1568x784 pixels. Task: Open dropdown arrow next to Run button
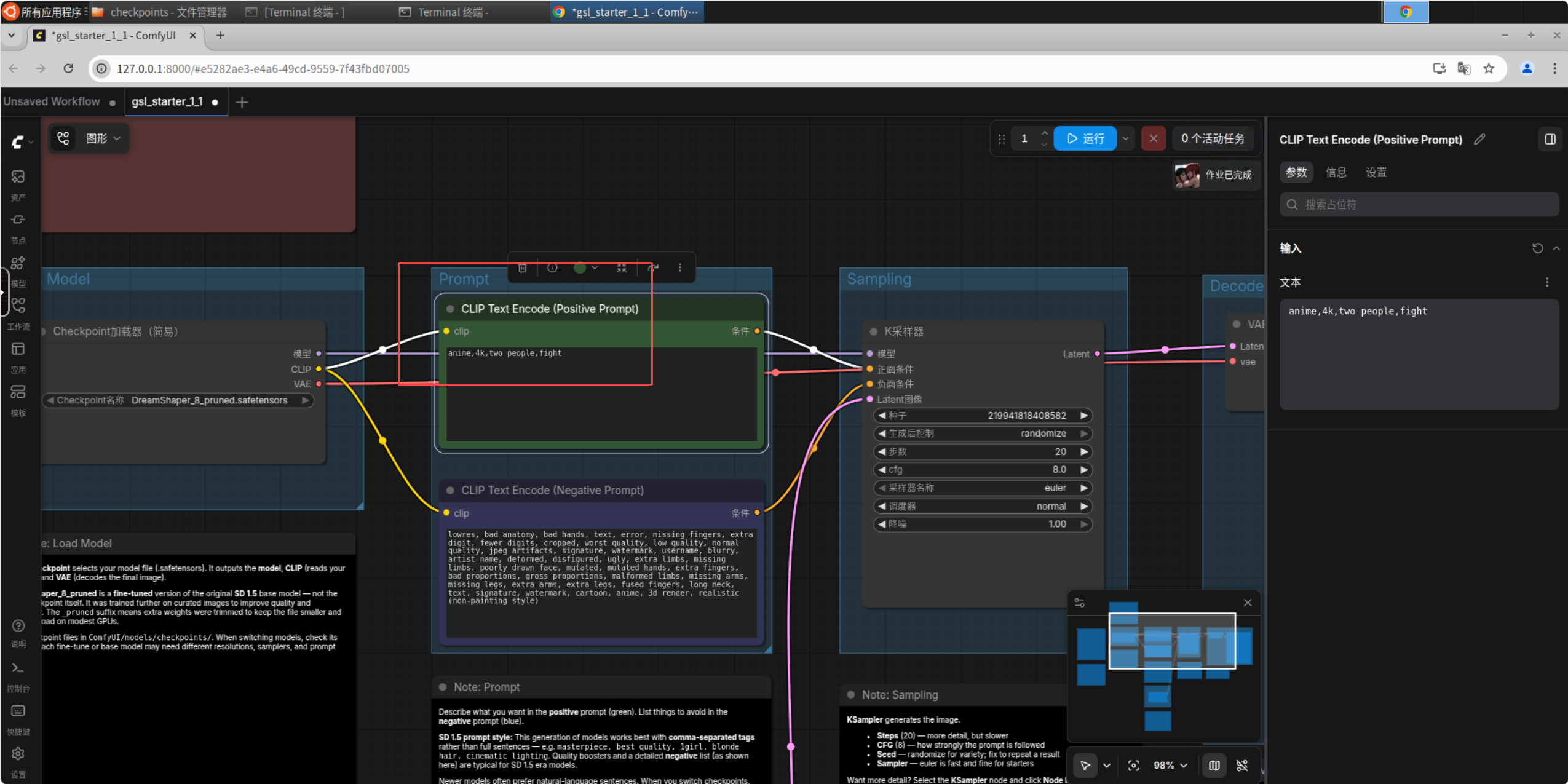point(1125,139)
